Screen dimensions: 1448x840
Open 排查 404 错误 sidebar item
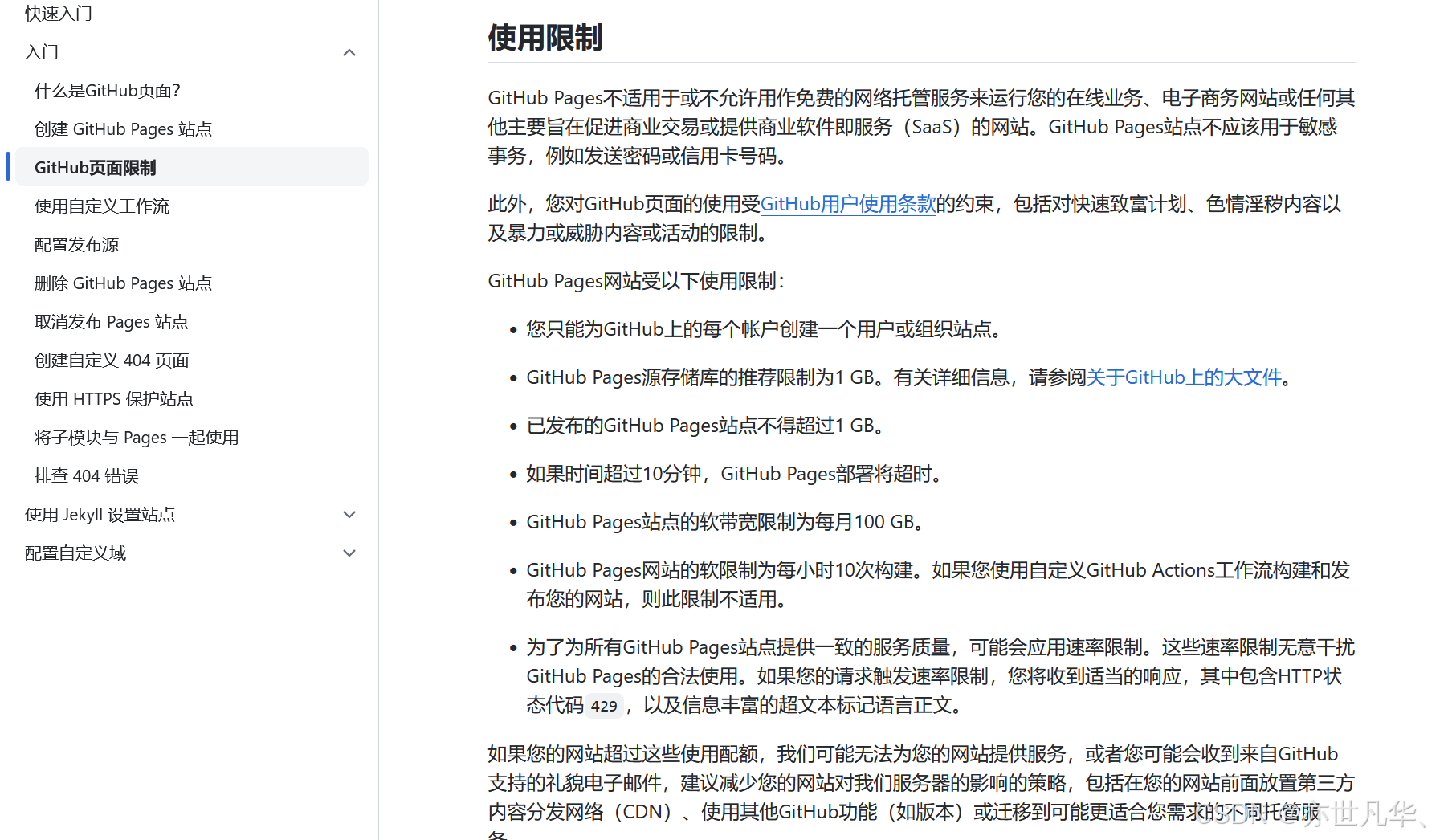[87, 476]
